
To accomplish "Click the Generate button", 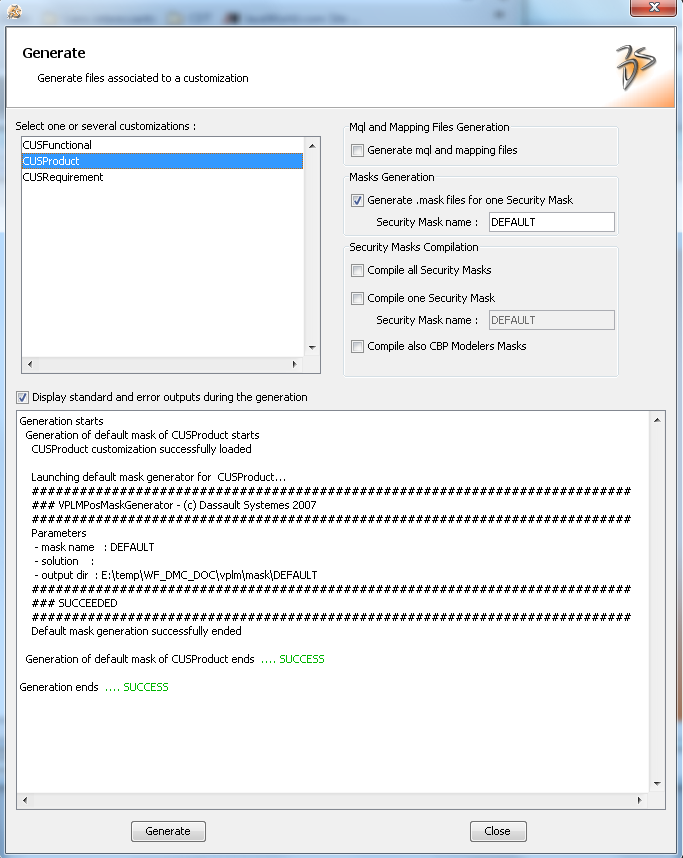I will (x=168, y=831).
